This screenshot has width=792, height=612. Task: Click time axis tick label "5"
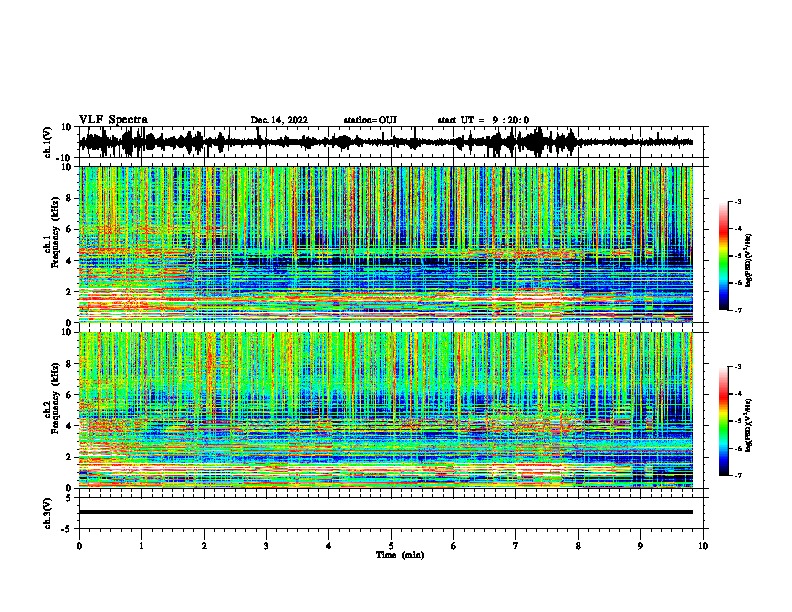click(391, 546)
